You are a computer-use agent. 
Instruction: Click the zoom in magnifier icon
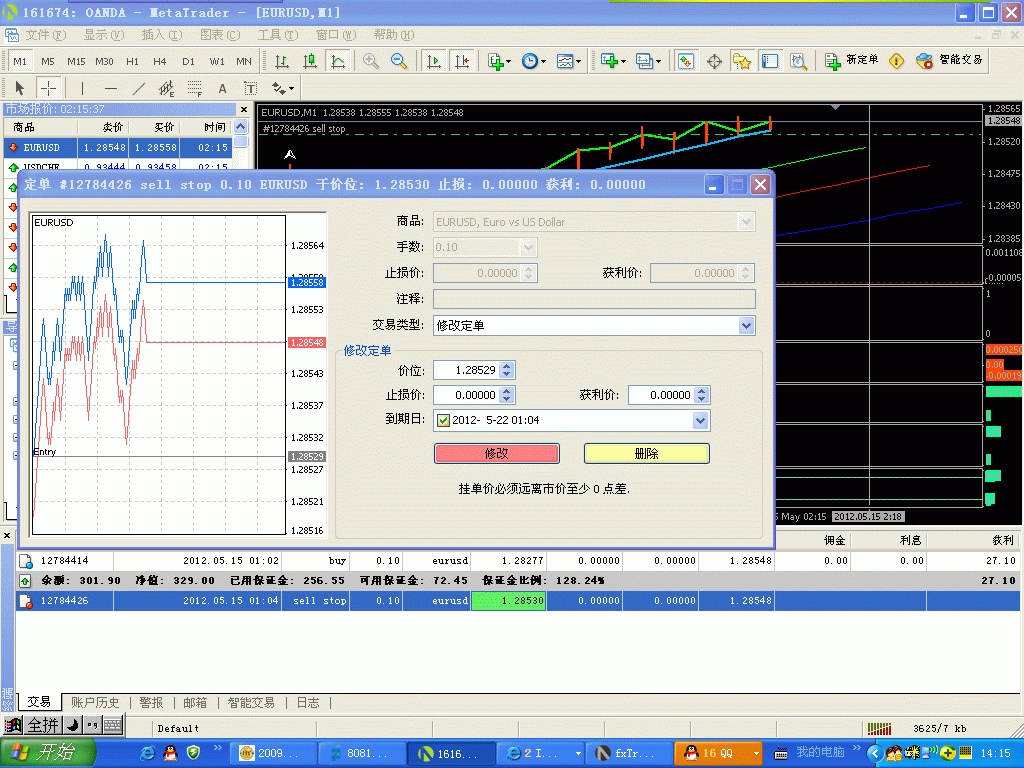pos(371,61)
